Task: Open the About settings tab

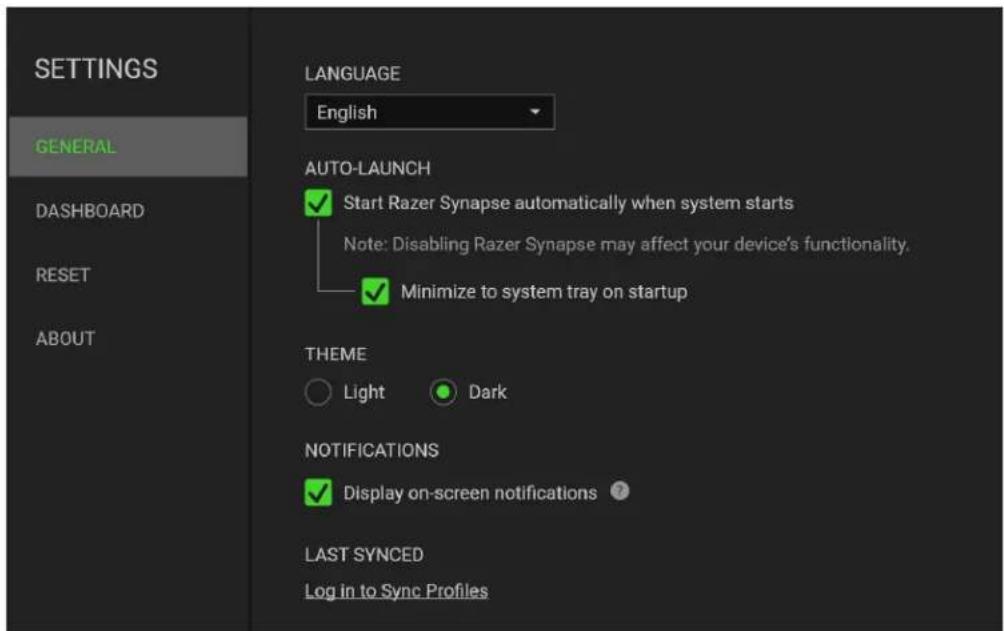Action: click(65, 338)
